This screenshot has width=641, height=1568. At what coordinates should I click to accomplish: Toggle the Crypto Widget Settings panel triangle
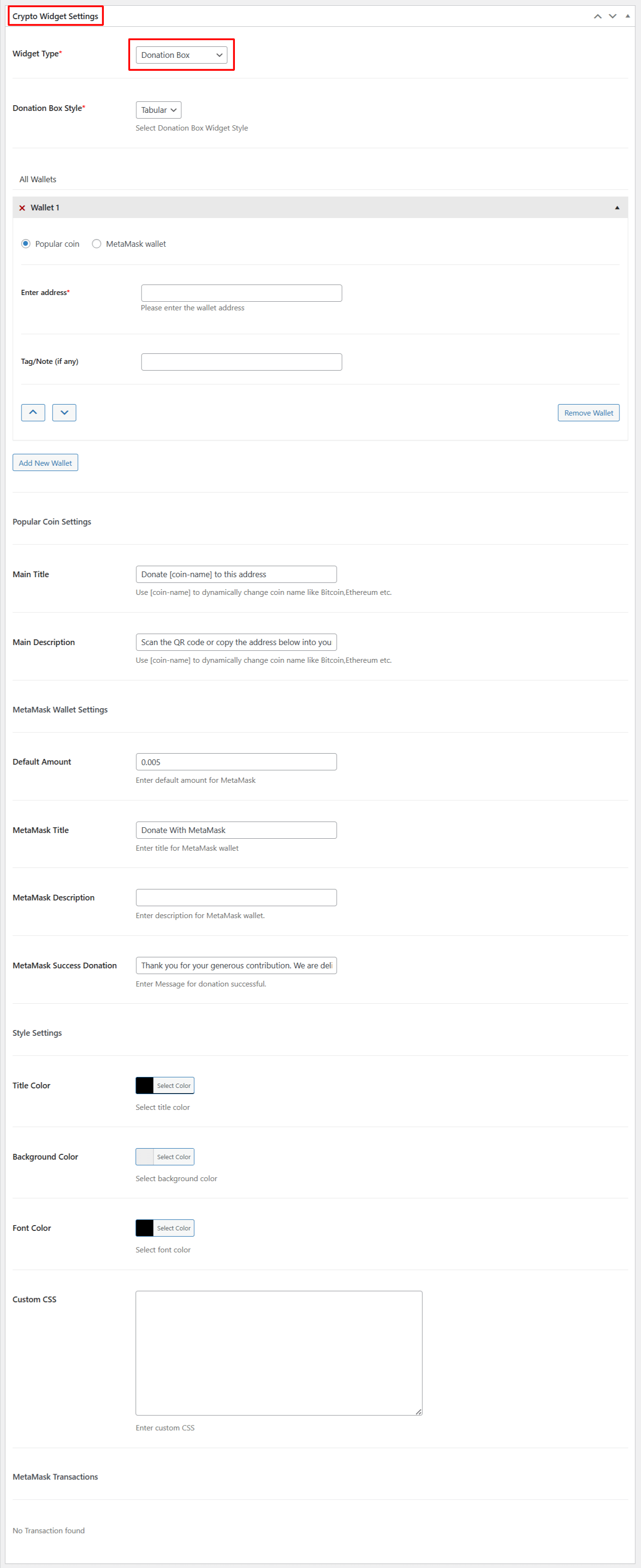[627, 16]
